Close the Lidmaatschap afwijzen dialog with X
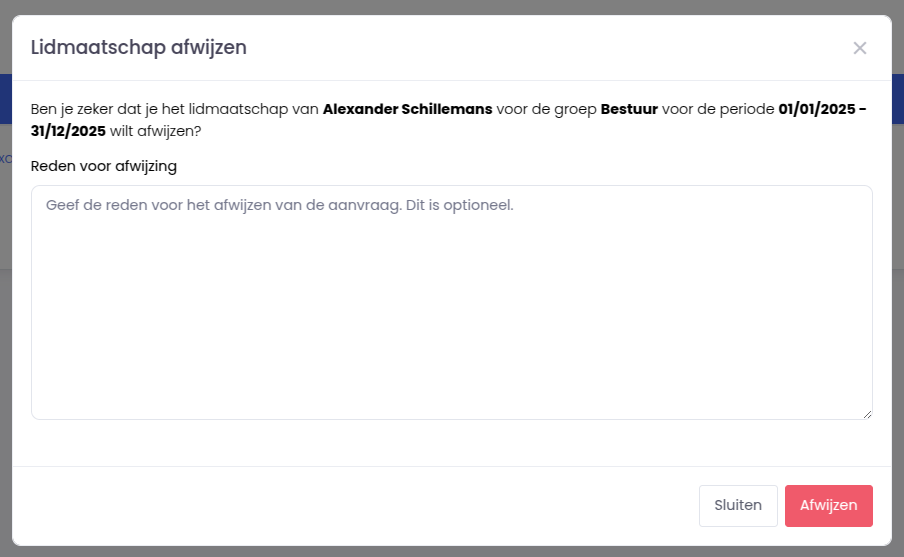The width and height of the screenshot is (904, 557). point(860,48)
